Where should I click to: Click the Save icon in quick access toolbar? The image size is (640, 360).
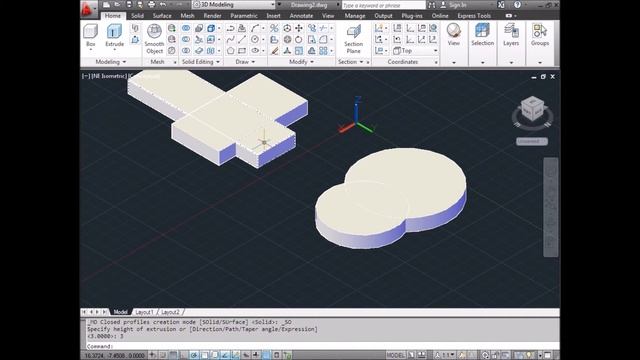click(x=129, y=4)
